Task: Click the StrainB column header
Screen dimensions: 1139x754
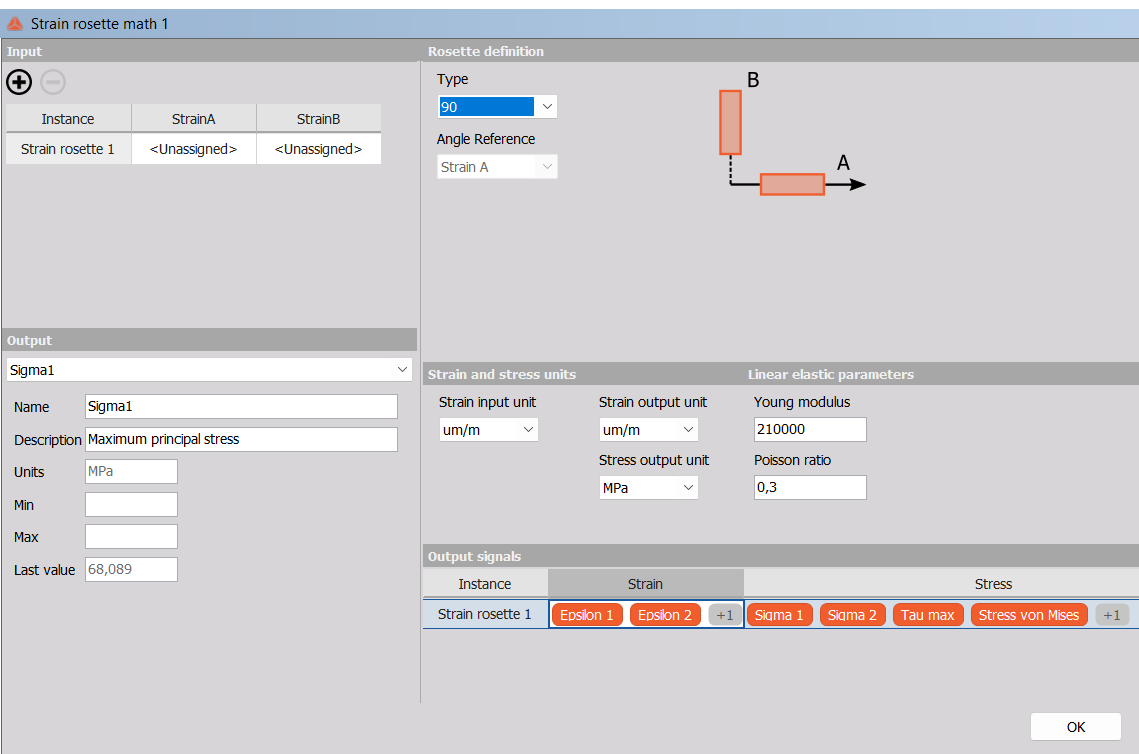Action: tap(318, 119)
